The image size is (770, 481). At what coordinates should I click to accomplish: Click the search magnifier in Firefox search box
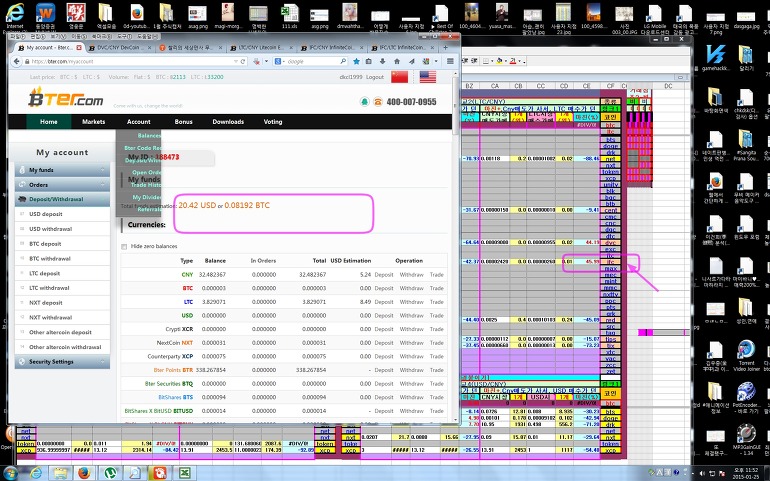click(x=343, y=61)
